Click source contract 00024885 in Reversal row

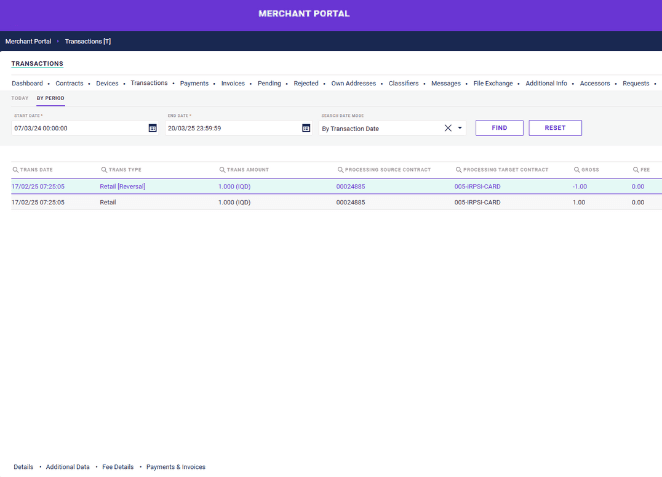350,186
